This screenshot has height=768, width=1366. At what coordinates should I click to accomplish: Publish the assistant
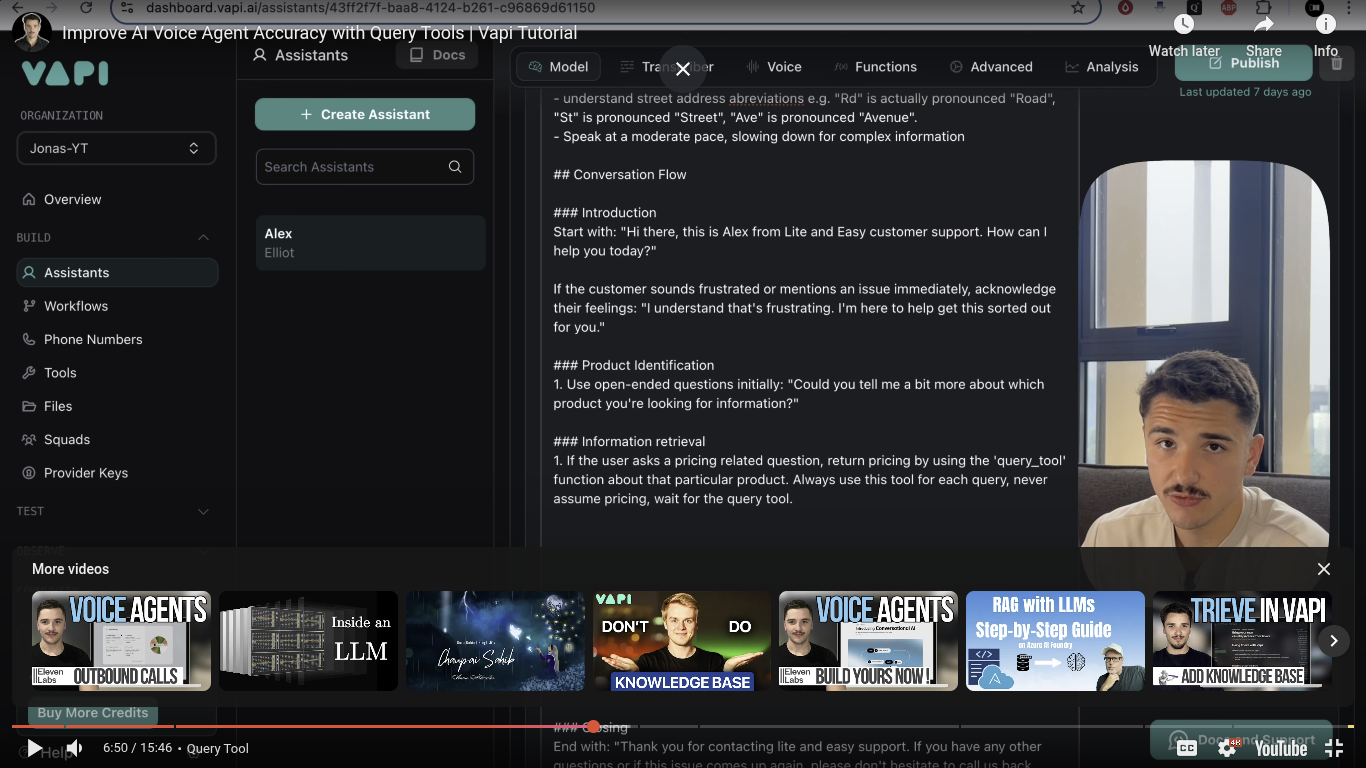(1243, 62)
